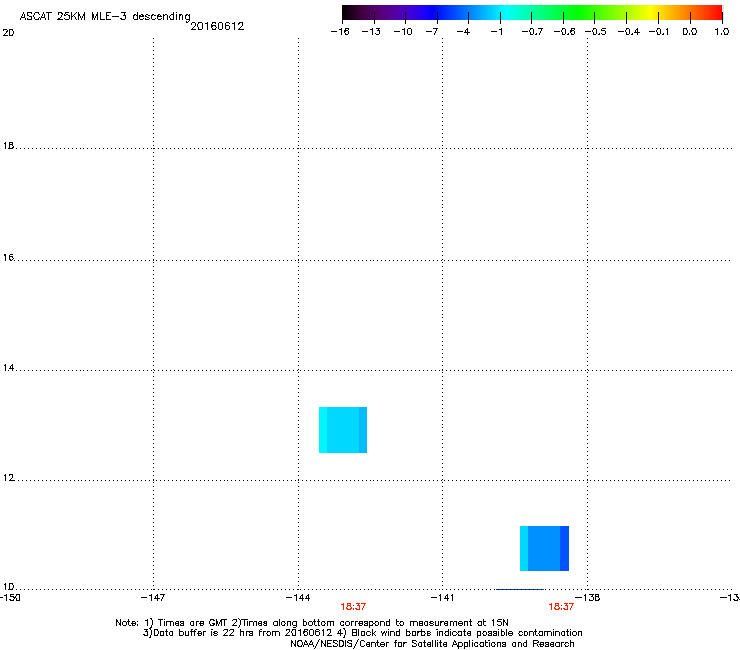Click the colorbar label '-0.6'
Screen dimensions: 740x650
click(564, 32)
